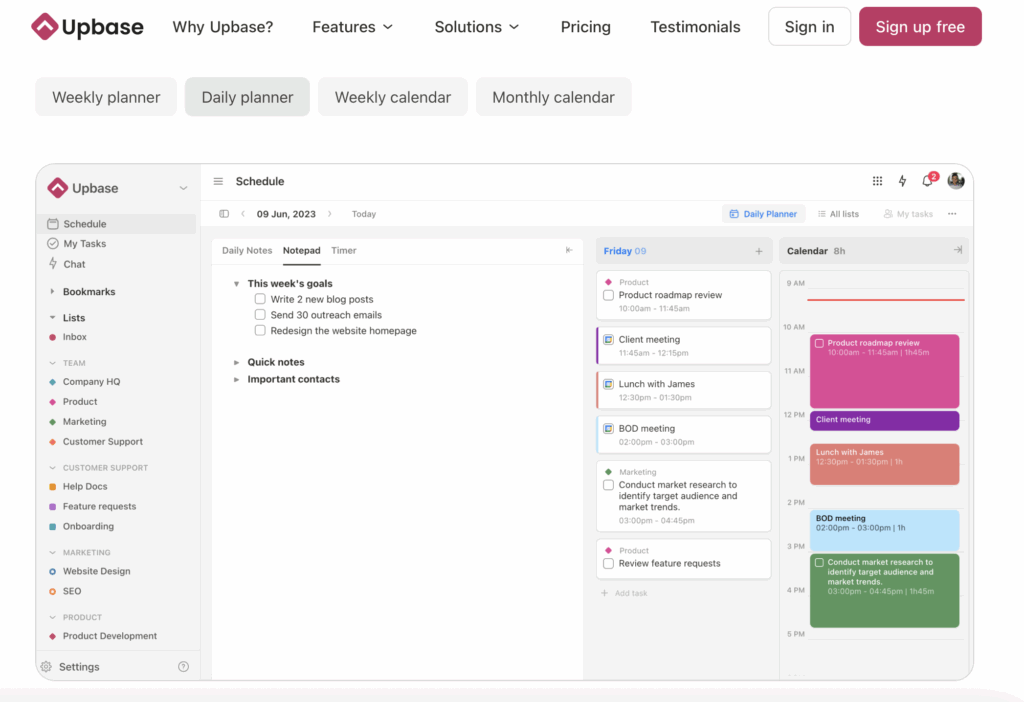1024x702 pixels.
Task: Open the Features dropdown in navigation
Action: click(353, 27)
